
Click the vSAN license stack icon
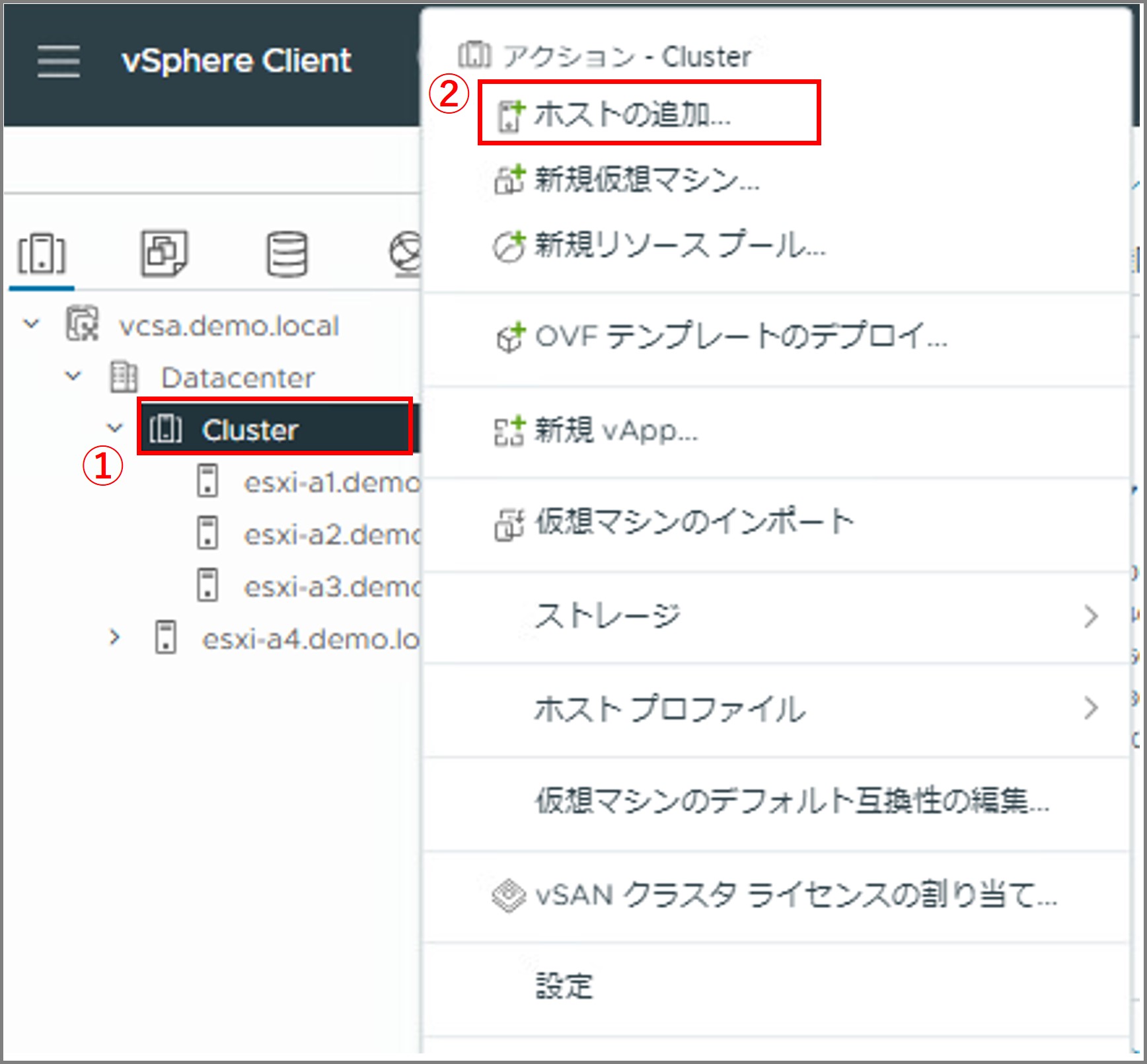[x=509, y=896]
